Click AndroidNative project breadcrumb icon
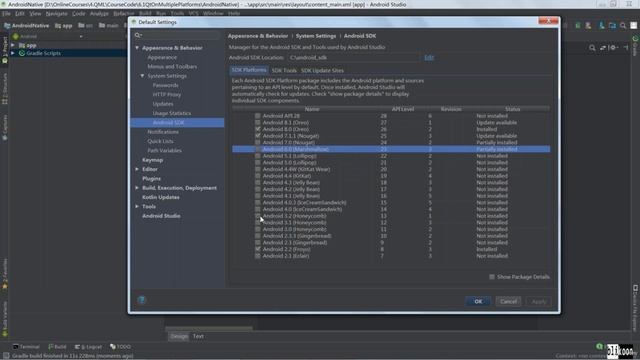Screen dimensions: 640x360 pos(7,26)
